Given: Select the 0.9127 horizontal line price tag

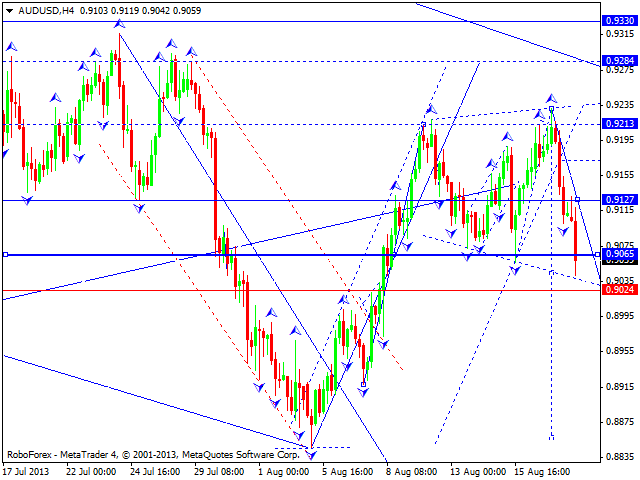Looking at the screenshot, I should (x=617, y=200).
